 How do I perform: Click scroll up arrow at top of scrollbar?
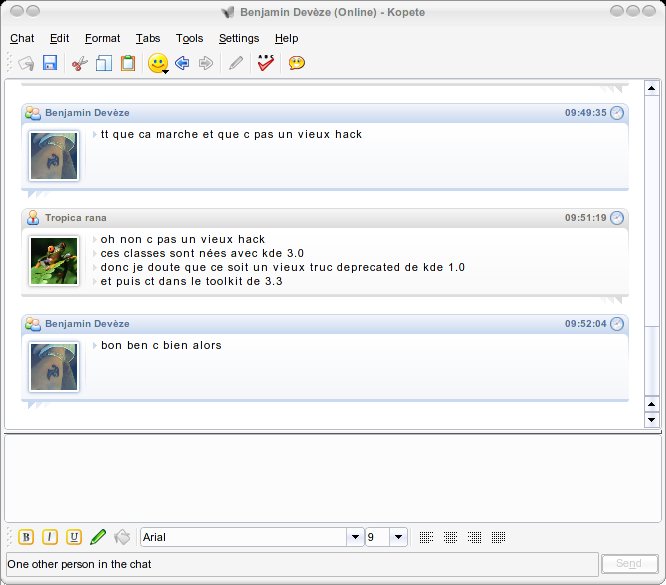pos(651,88)
